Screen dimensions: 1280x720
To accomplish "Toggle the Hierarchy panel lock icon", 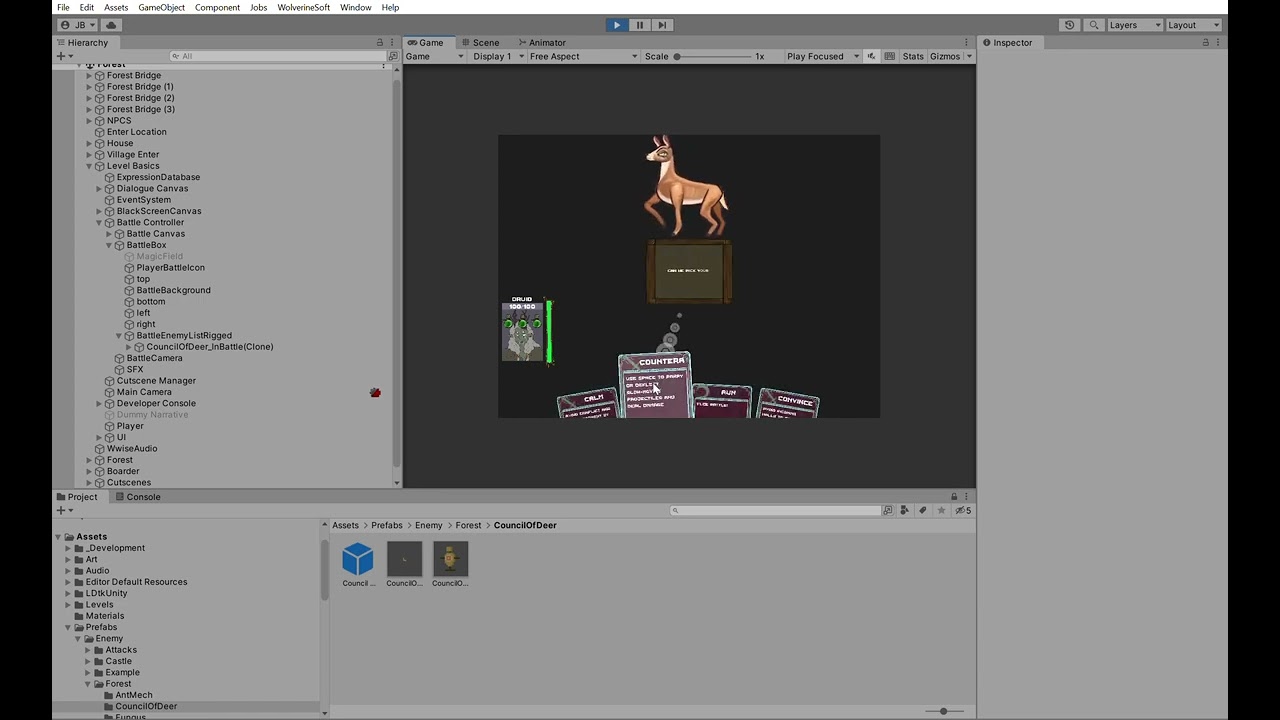I will (x=379, y=43).
